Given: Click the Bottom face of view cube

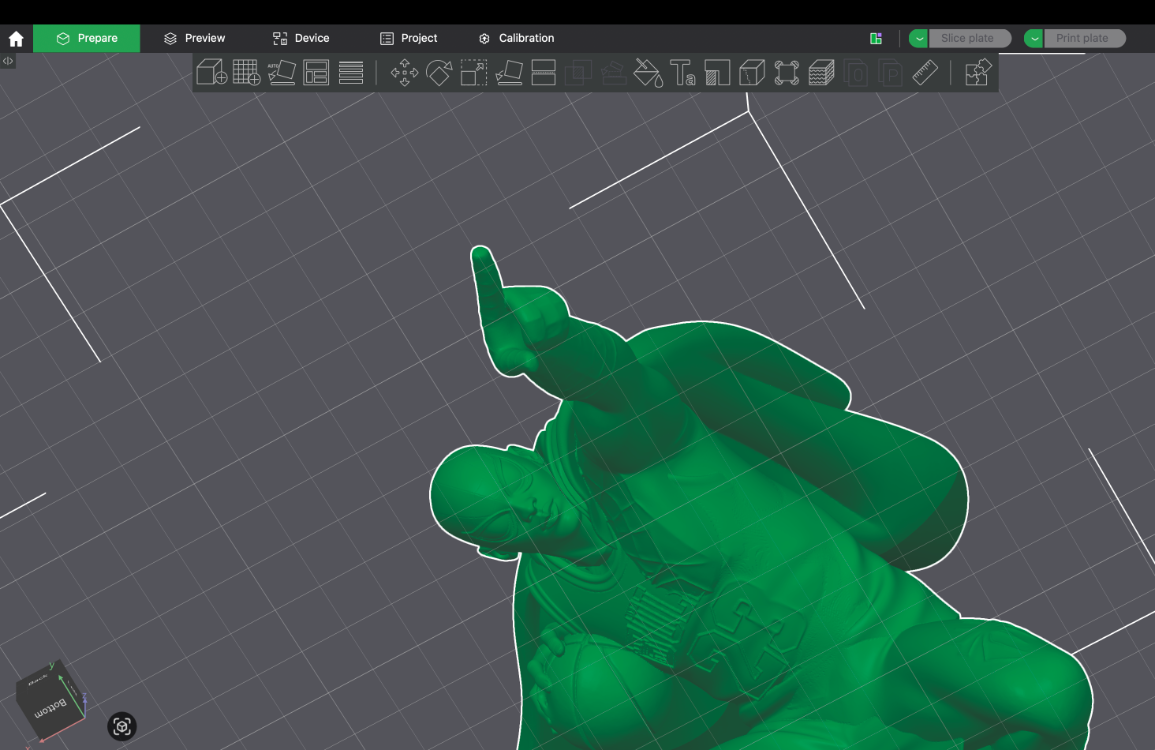Looking at the screenshot, I should [x=49, y=704].
